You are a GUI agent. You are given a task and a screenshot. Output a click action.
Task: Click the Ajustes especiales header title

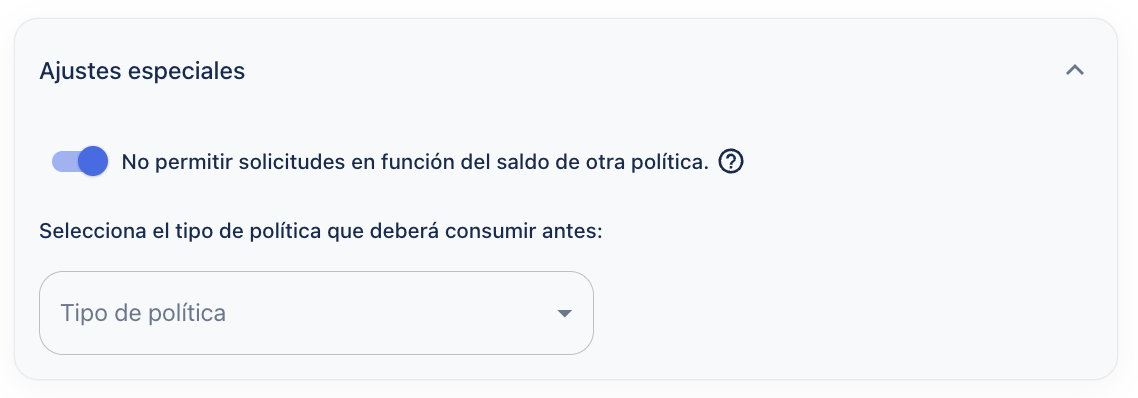tap(142, 71)
